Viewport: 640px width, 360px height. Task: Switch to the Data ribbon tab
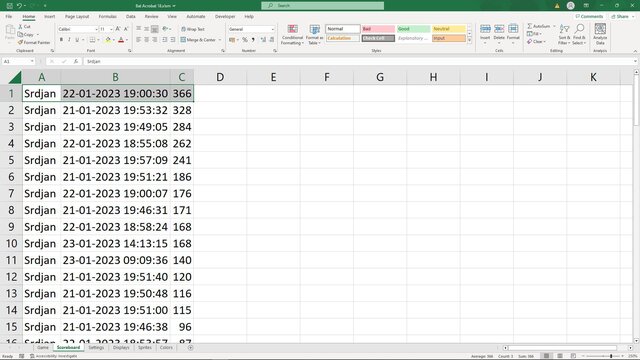tap(131, 17)
